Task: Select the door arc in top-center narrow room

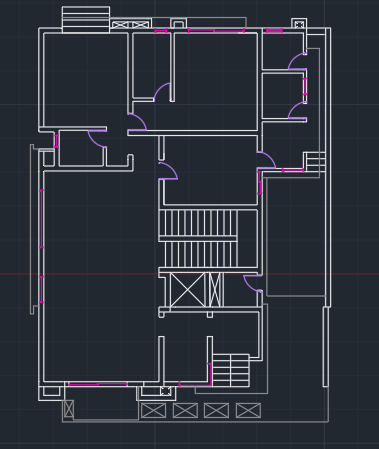Action: (162, 92)
